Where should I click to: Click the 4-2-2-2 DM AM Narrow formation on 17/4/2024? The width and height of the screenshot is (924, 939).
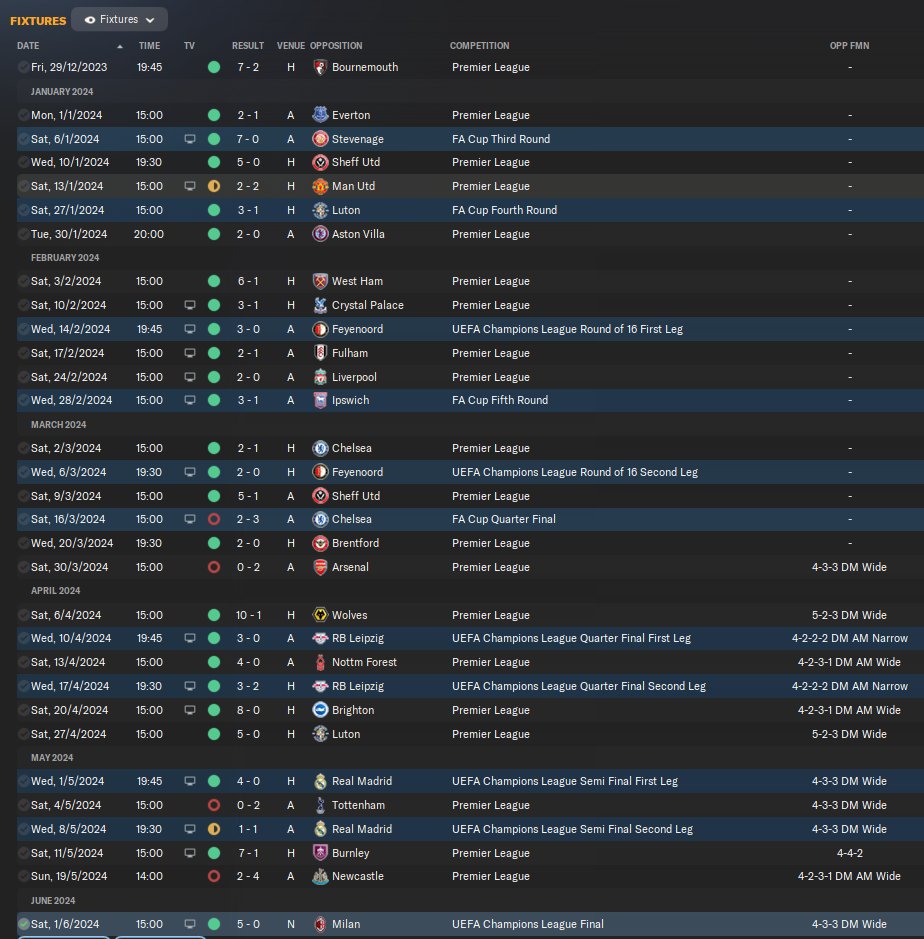tap(849, 686)
